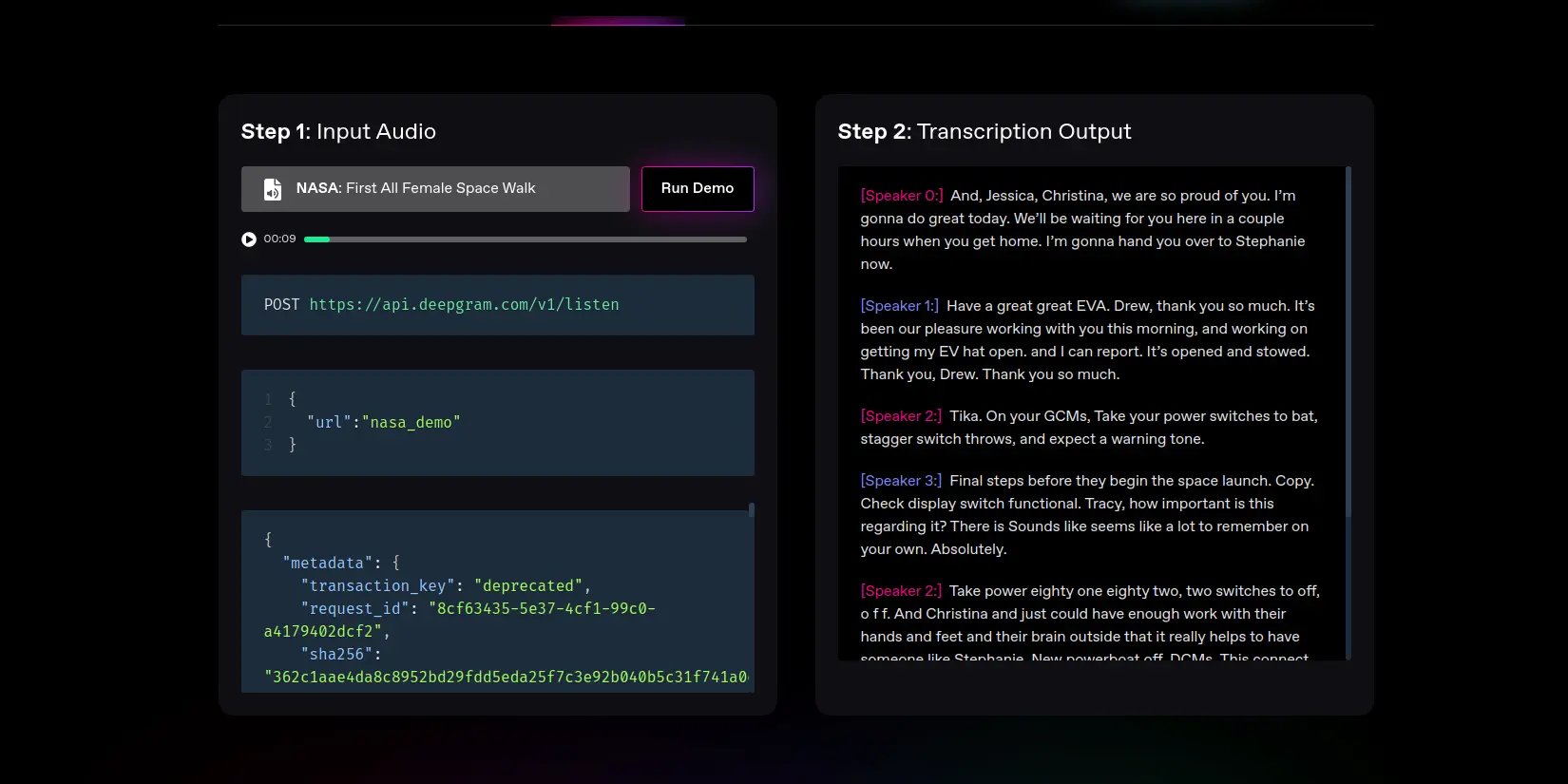This screenshot has width=1568, height=784.
Task: Click the audio file icon beside NASA
Action: coord(273,189)
